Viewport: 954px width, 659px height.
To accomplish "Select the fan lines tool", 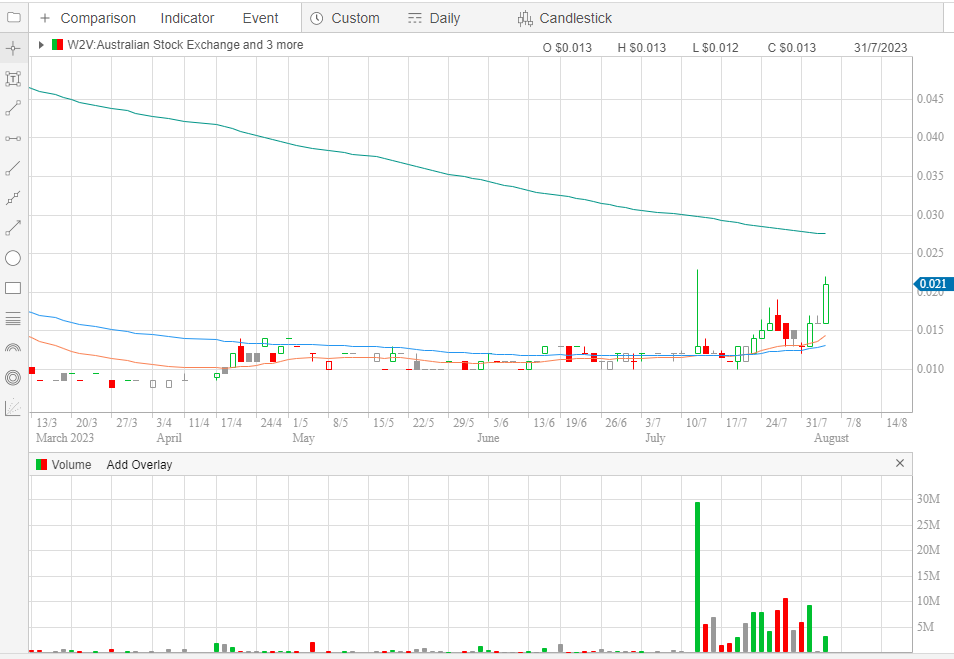I will 13,408.
